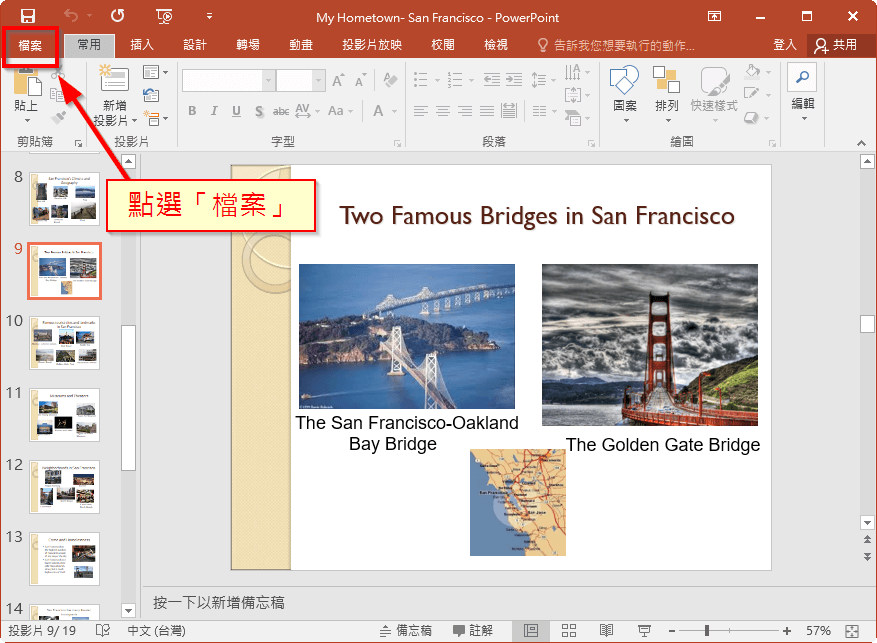Toggle Bold formatting
The width and height of the screenshot is (877, 643).
click(x=192, y=111)
